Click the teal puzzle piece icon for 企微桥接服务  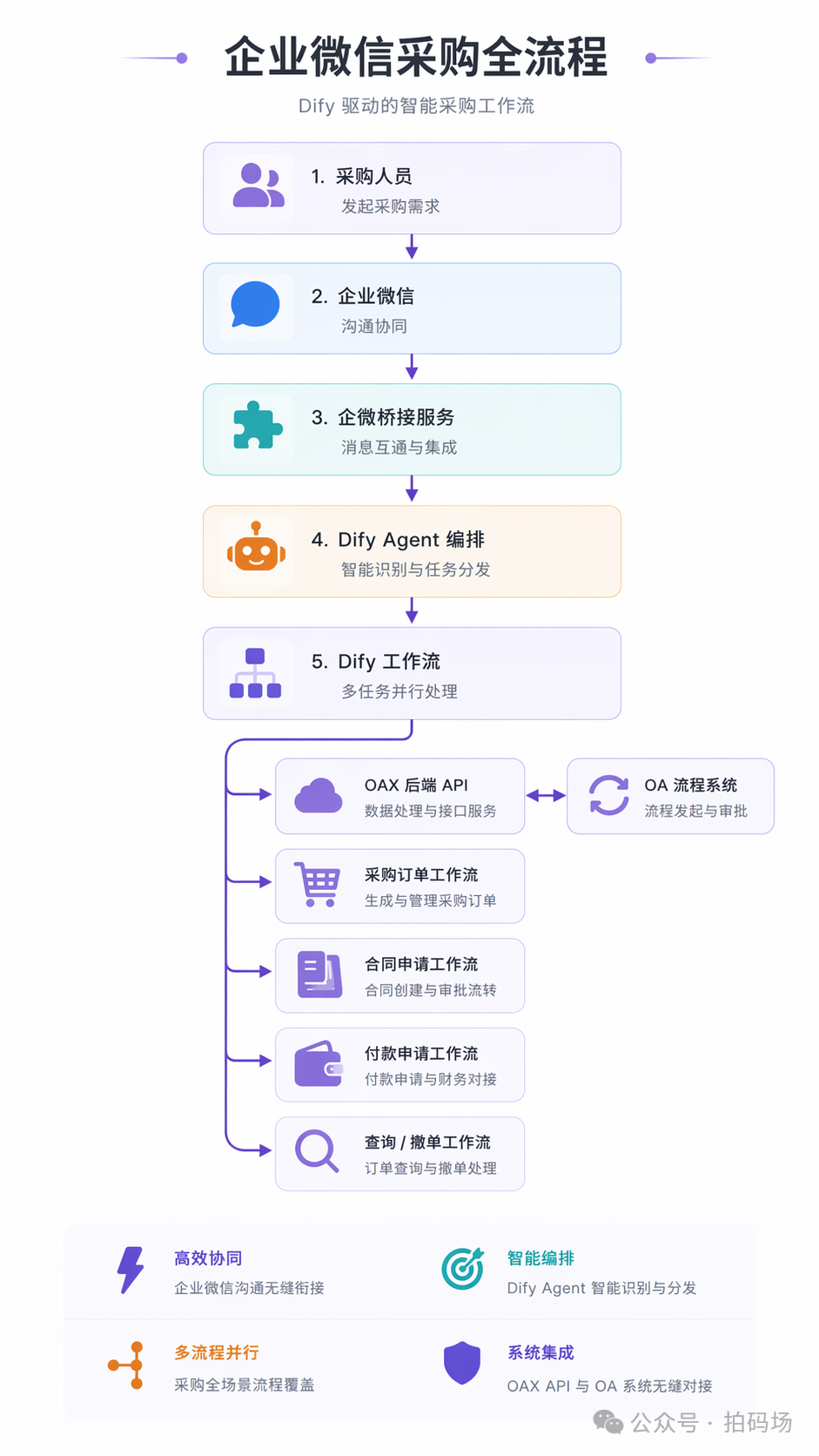pyautogui.click(x=258, y=425)
